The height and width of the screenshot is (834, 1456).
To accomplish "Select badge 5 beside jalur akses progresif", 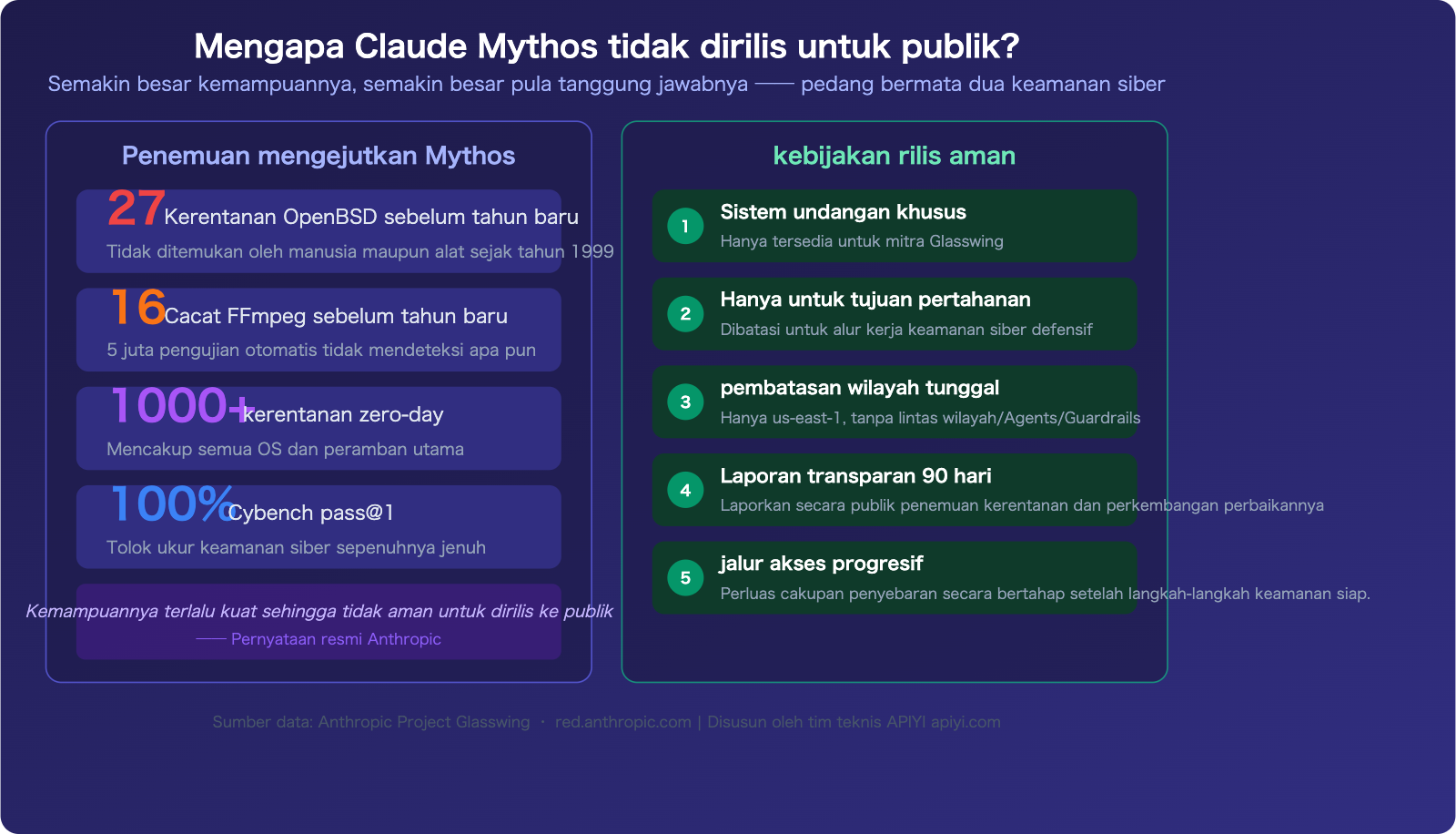I will tap(683, 578).
